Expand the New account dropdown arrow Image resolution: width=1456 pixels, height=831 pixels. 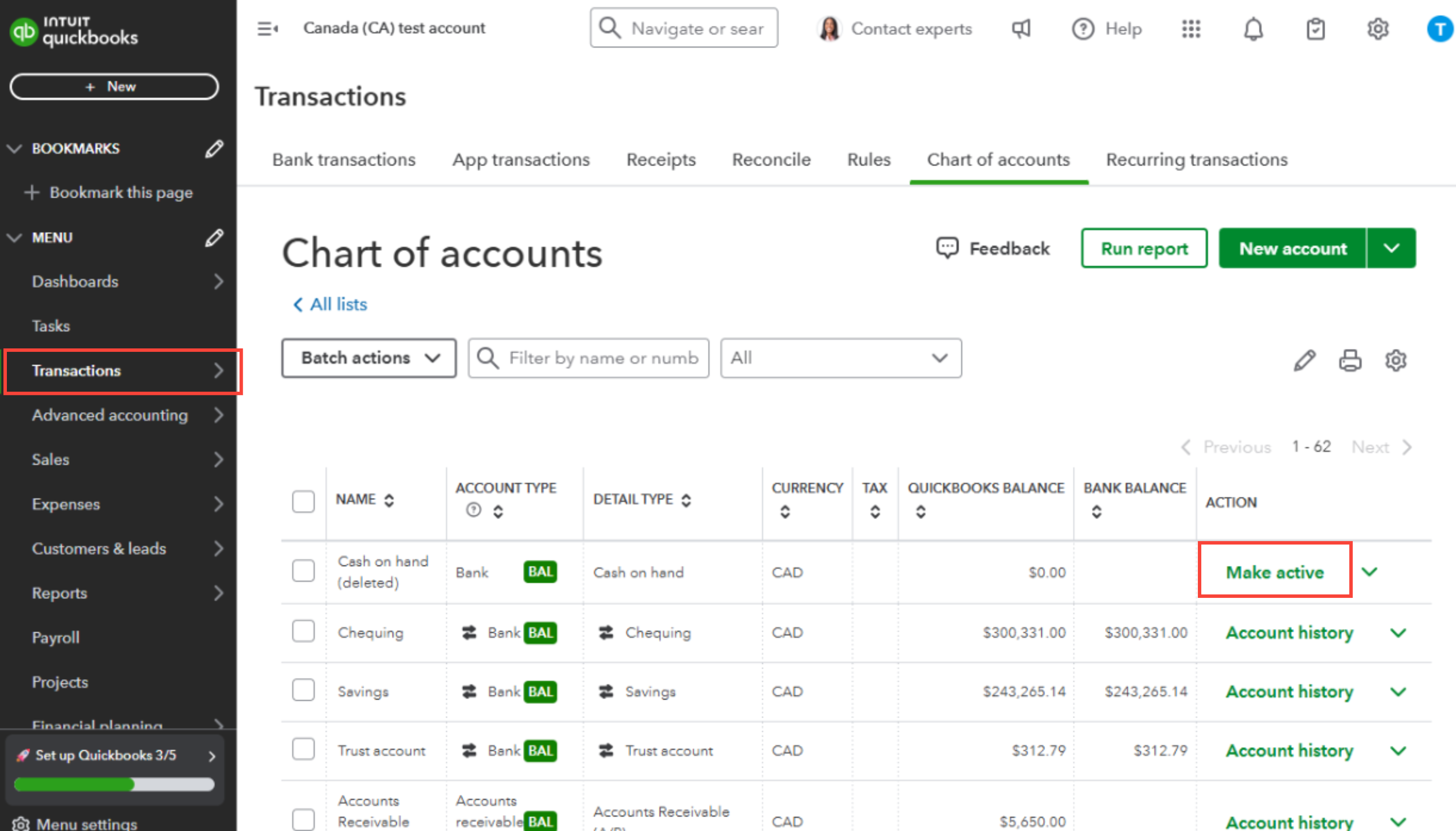pos(1391,248)
